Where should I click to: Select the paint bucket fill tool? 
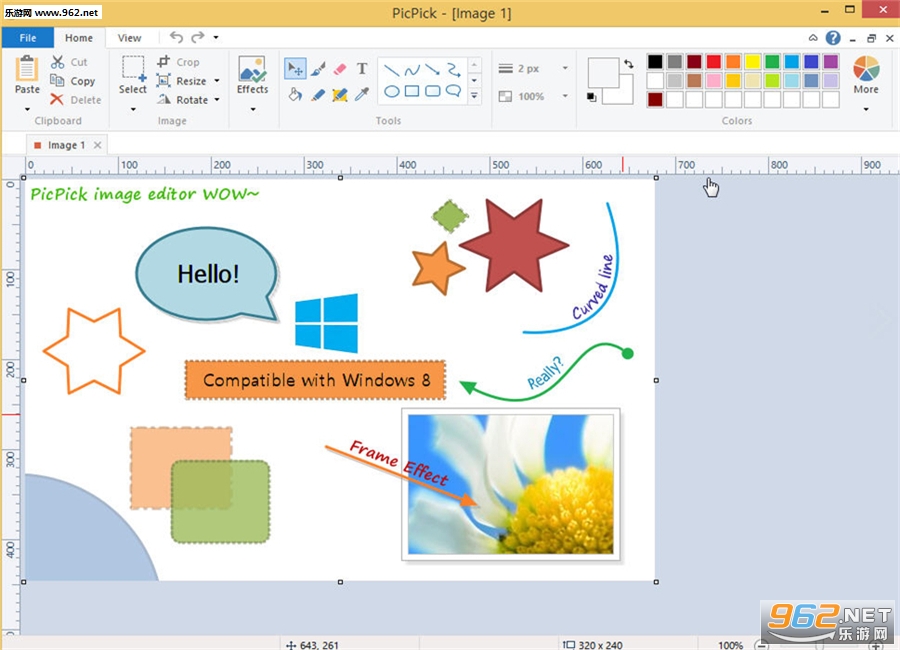[x=295, y=94]
